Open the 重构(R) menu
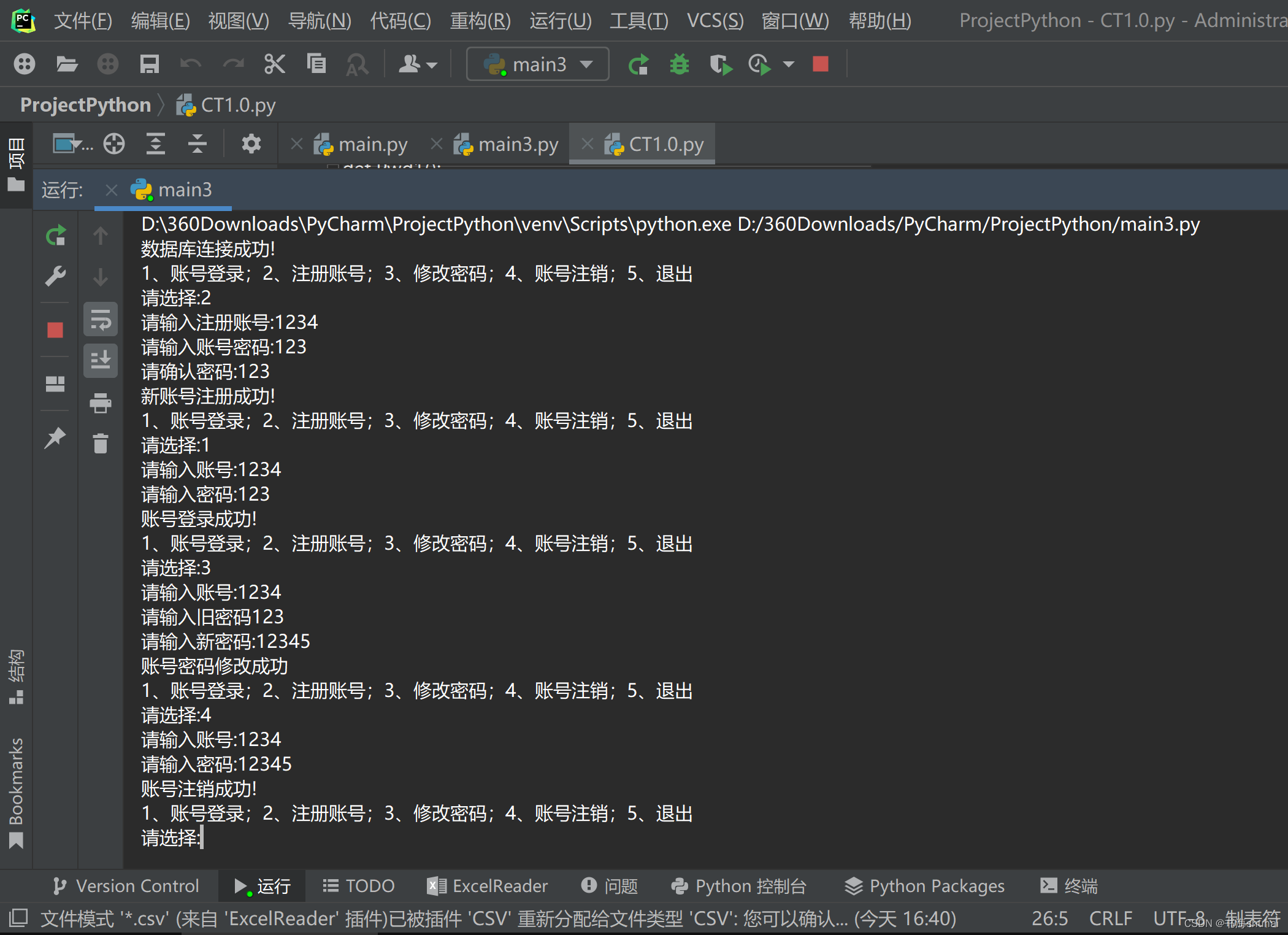 tap(480, 21)
